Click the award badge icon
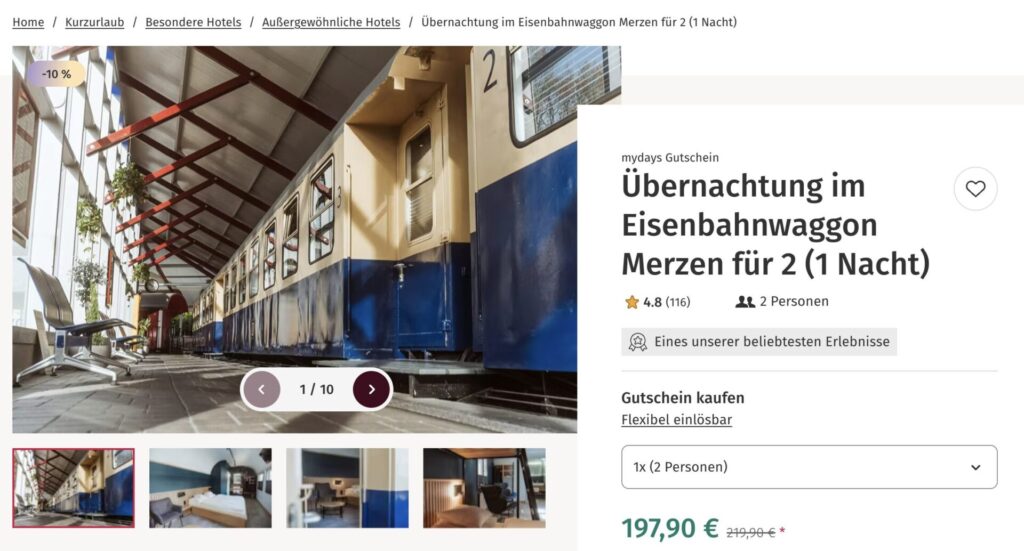 637,342
